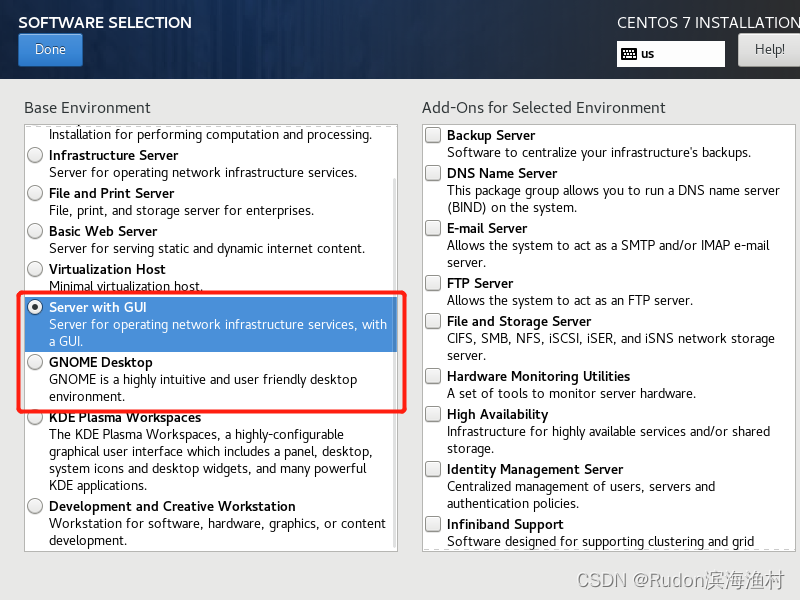Click the 'CIFS, SMB, NFS, iSCSI' description text
Screen dimensions: 800x600
point(611,347)
